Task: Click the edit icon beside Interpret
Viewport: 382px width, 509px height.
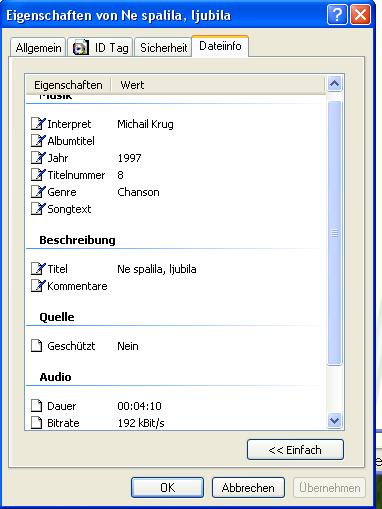Action: pos(38,124)
